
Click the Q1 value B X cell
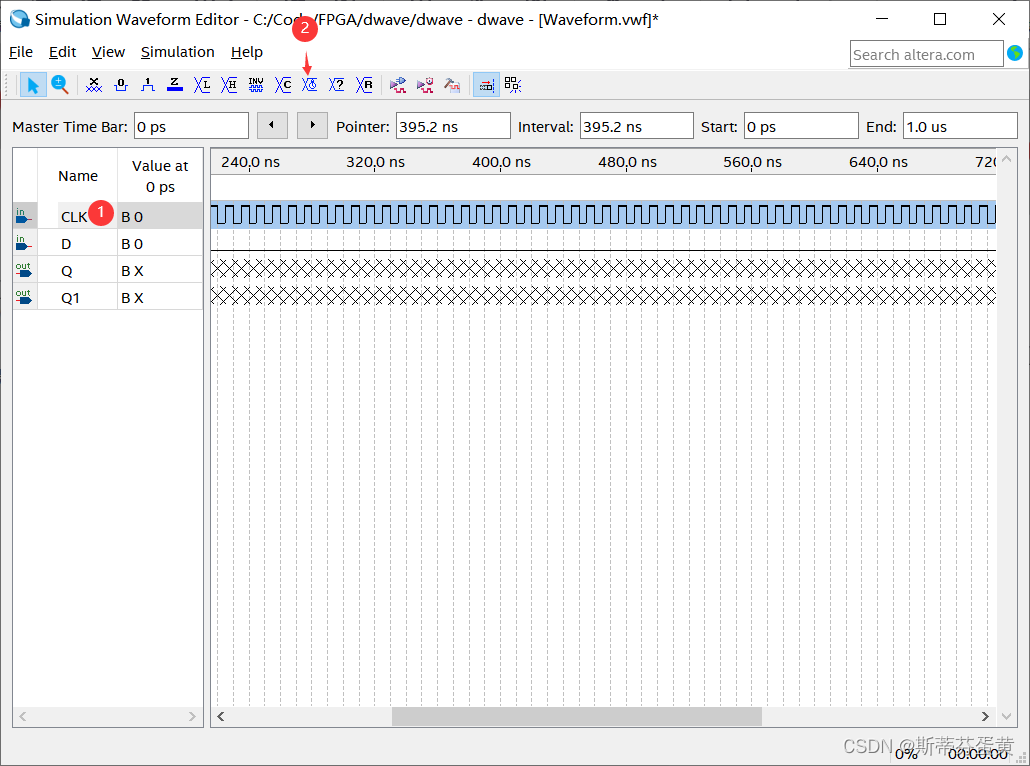tap(160, 298)
